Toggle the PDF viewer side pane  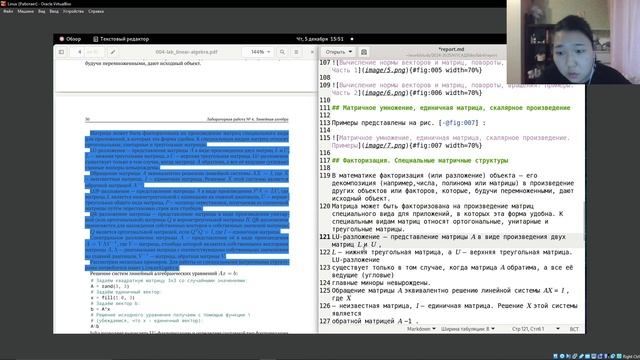[61, 52]
